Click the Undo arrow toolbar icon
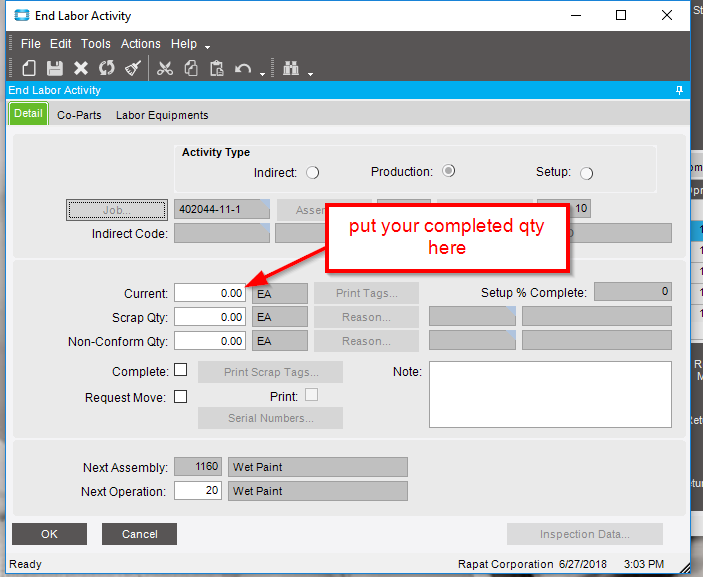 click(243, 69)
